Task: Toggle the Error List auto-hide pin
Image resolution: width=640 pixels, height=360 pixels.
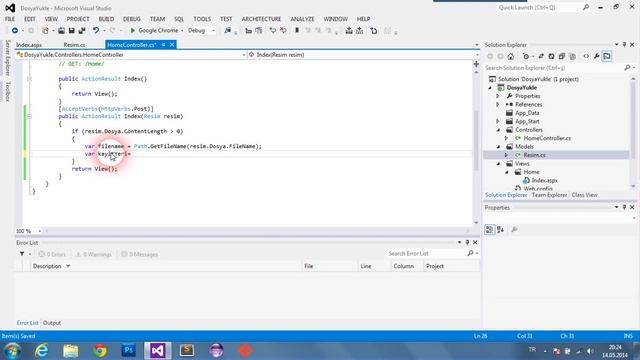Action: 467,242
